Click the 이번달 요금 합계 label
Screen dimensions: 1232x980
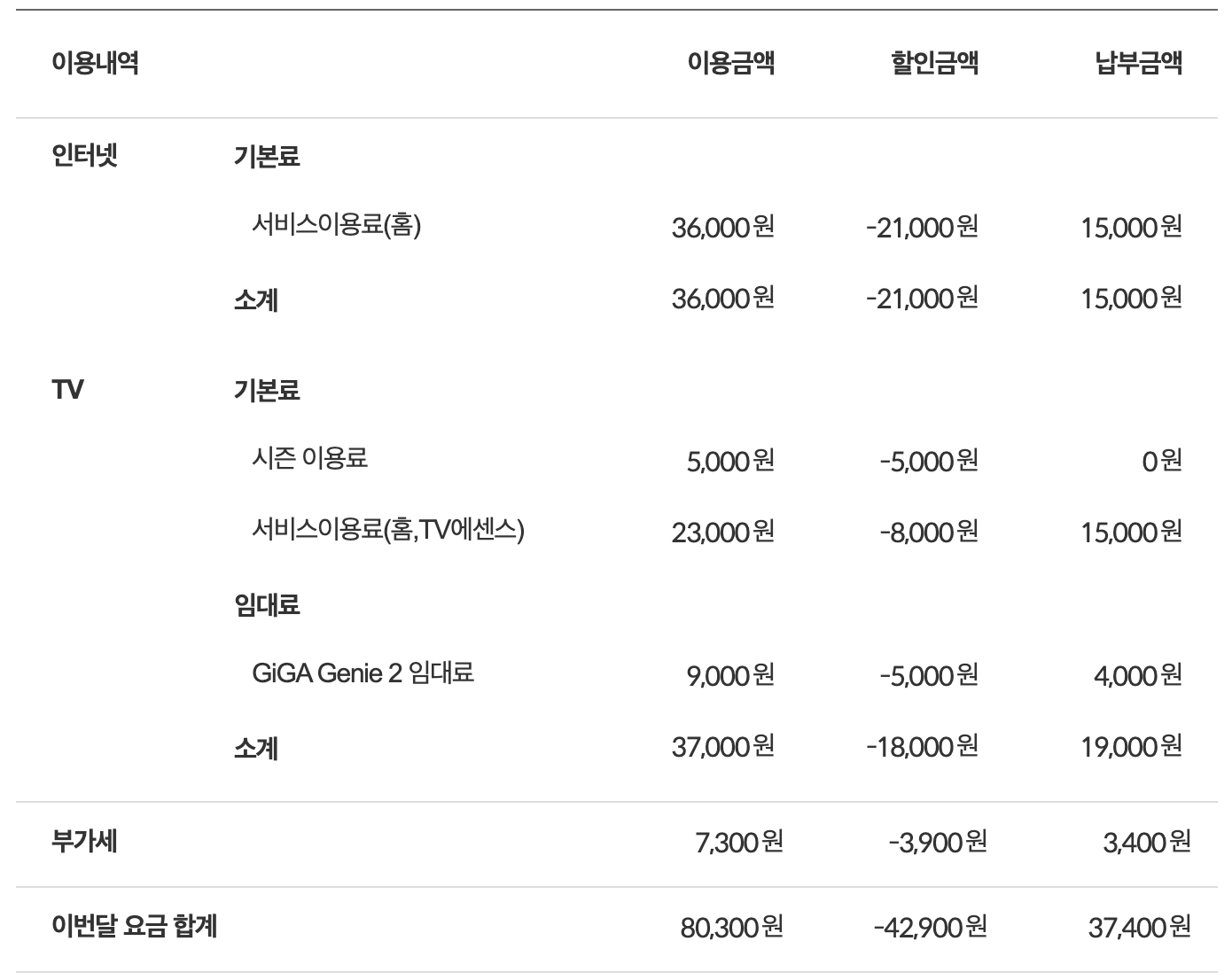[135, 927]
